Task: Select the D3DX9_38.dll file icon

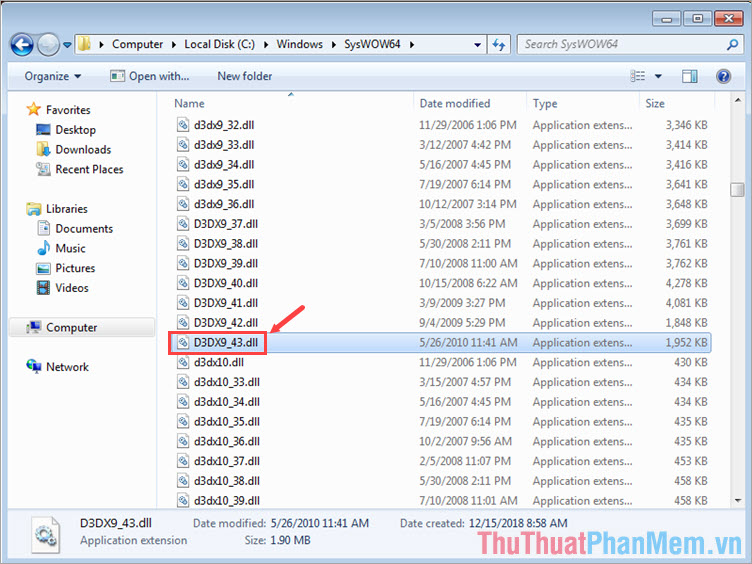Action: (183, 244)
